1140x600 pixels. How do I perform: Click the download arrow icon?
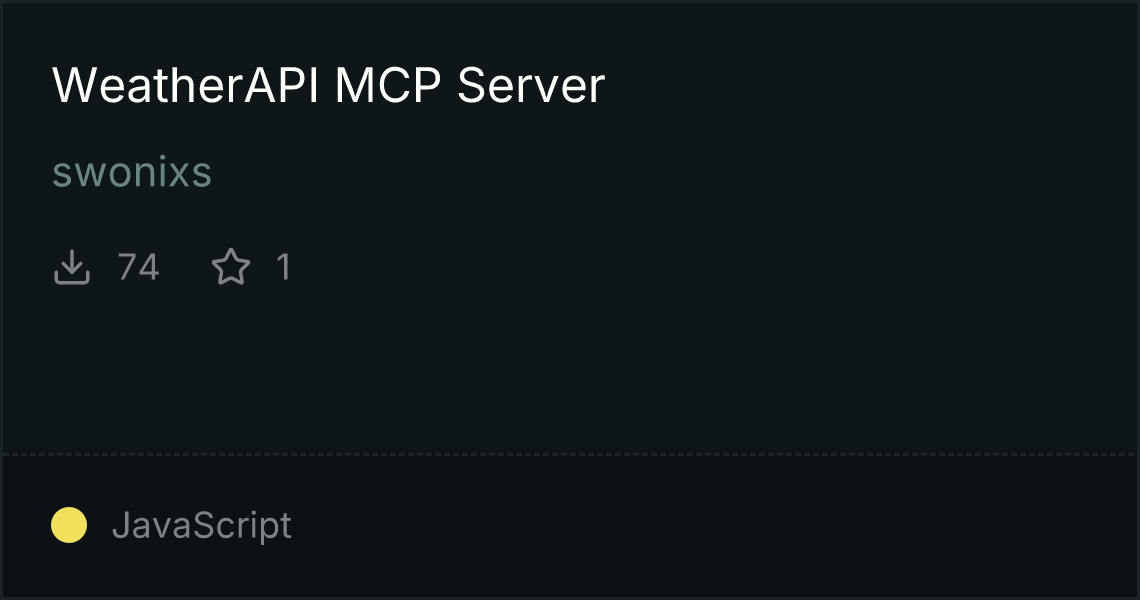coord(72,267)
